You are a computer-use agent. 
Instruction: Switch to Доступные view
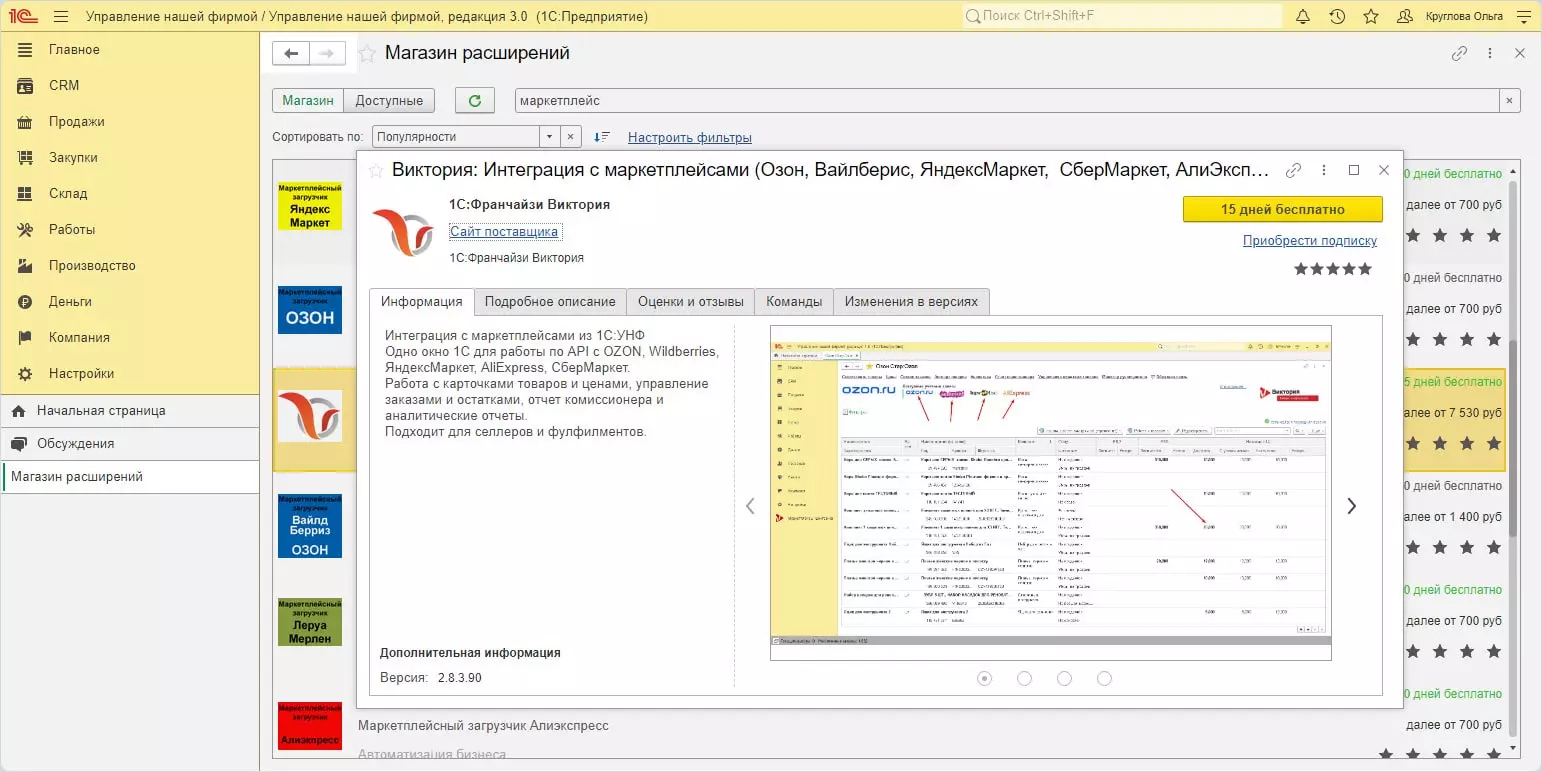[x=389, y=101]
